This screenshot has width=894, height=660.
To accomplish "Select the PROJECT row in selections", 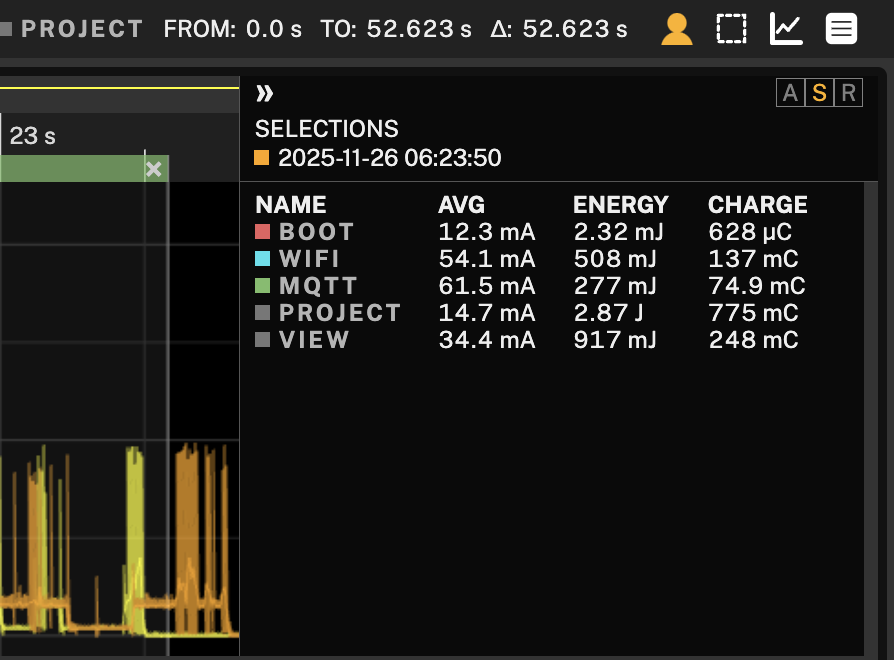I will coord(340,313).
